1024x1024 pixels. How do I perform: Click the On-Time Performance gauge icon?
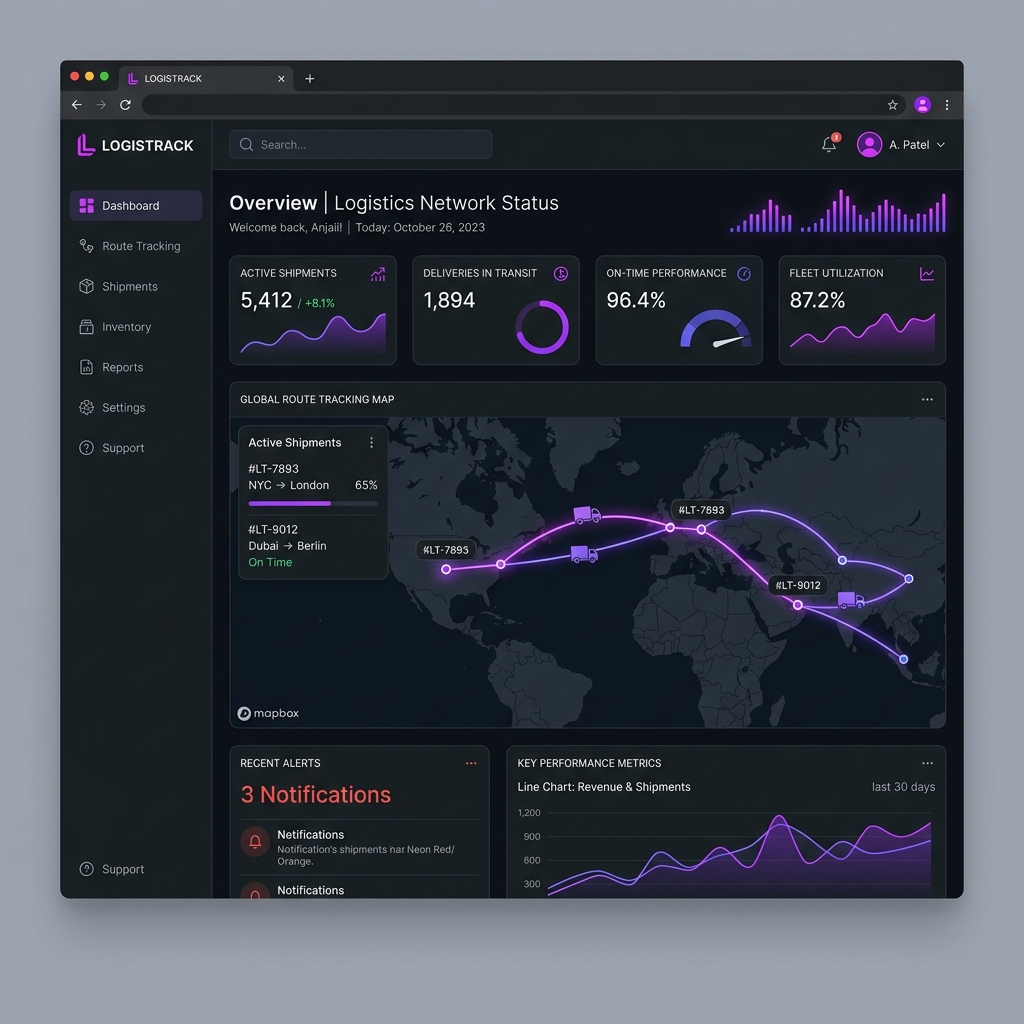[744, 274]
